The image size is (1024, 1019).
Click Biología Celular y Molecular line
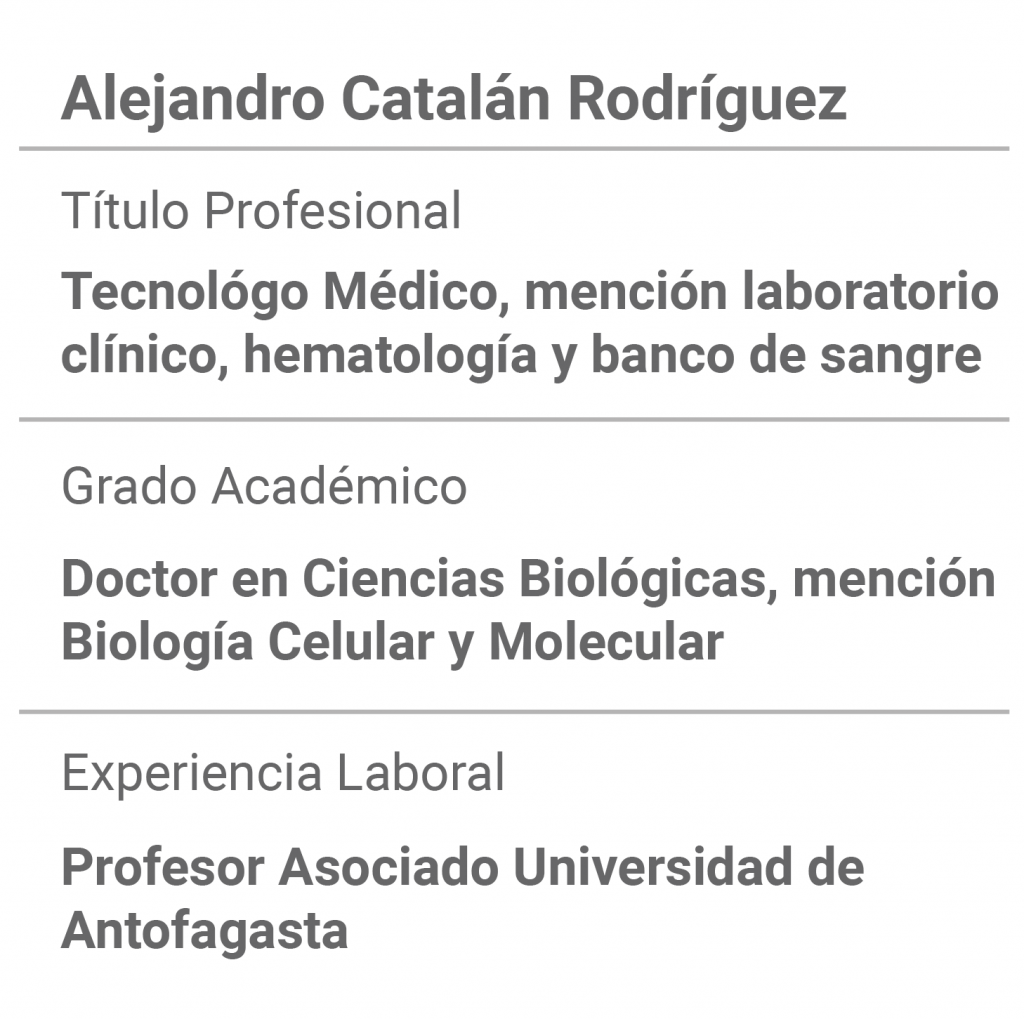(392, 643)
